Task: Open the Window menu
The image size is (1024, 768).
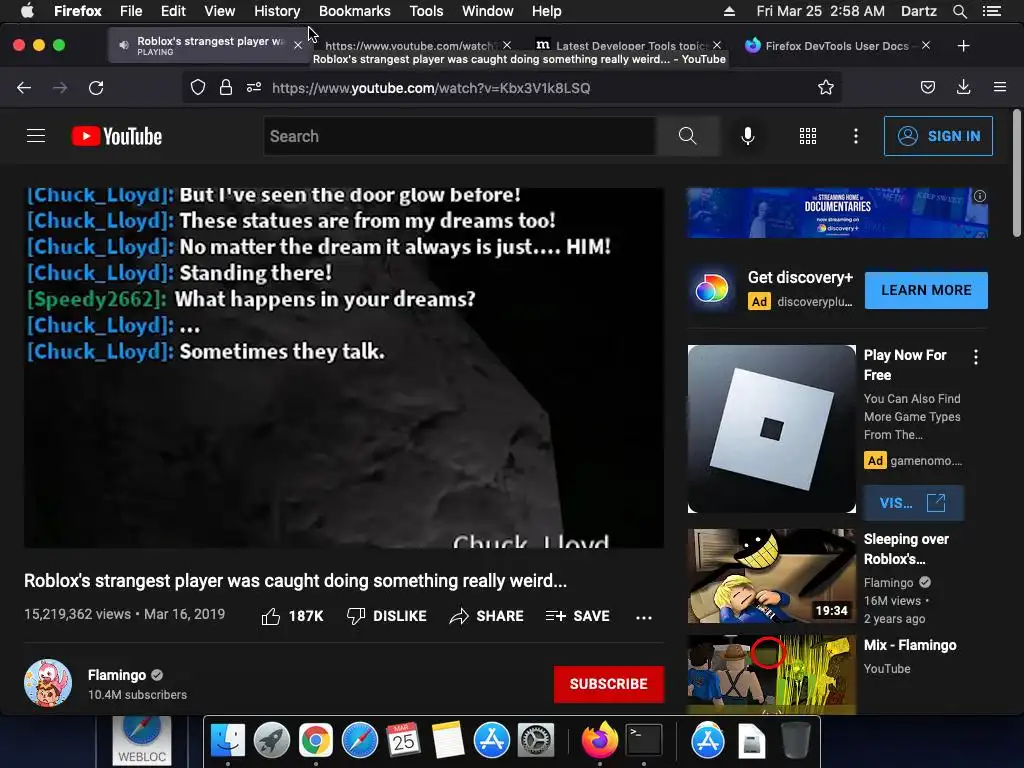Action: tap(488, 11)
